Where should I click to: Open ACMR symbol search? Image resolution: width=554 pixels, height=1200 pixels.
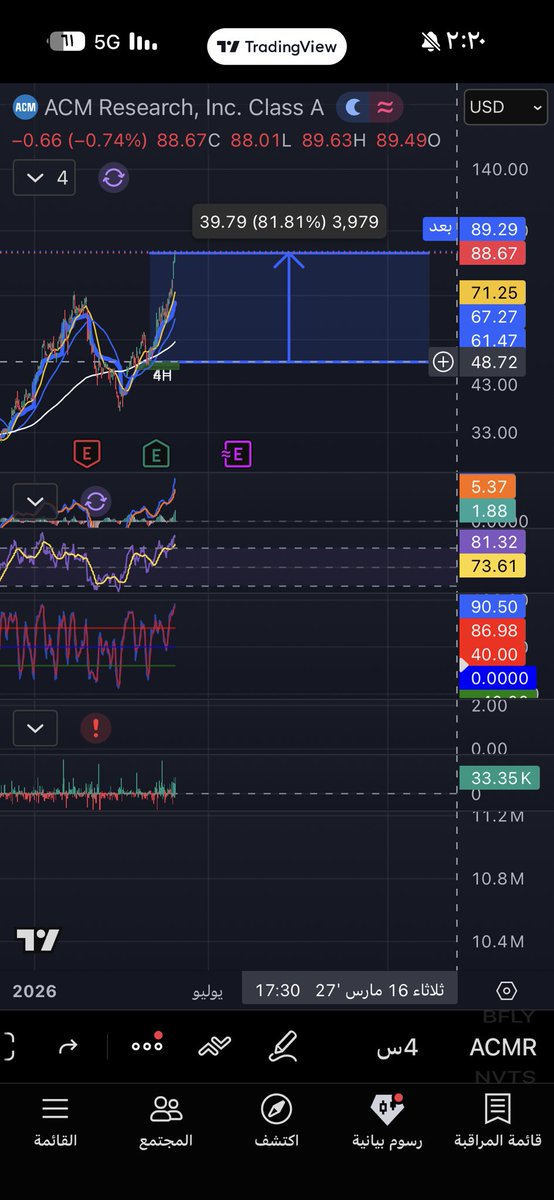click(503, 1048)
